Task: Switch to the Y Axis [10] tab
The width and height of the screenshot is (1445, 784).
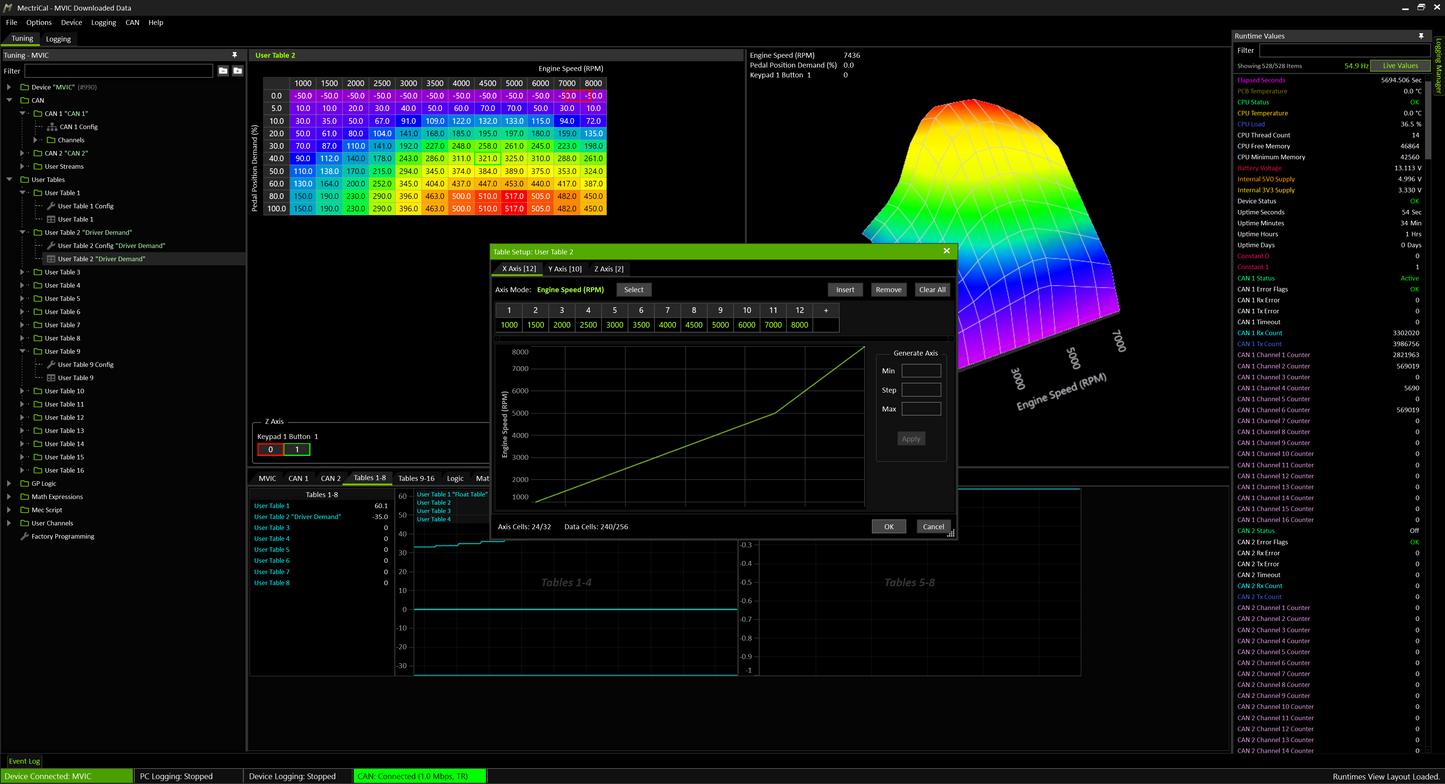Action: [564, 269]
